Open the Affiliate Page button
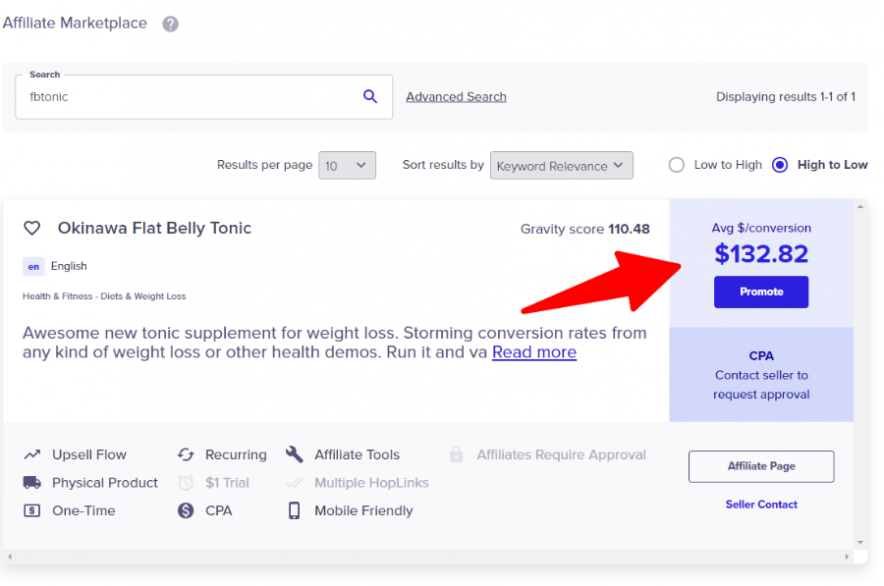 (x=761, y=466)
